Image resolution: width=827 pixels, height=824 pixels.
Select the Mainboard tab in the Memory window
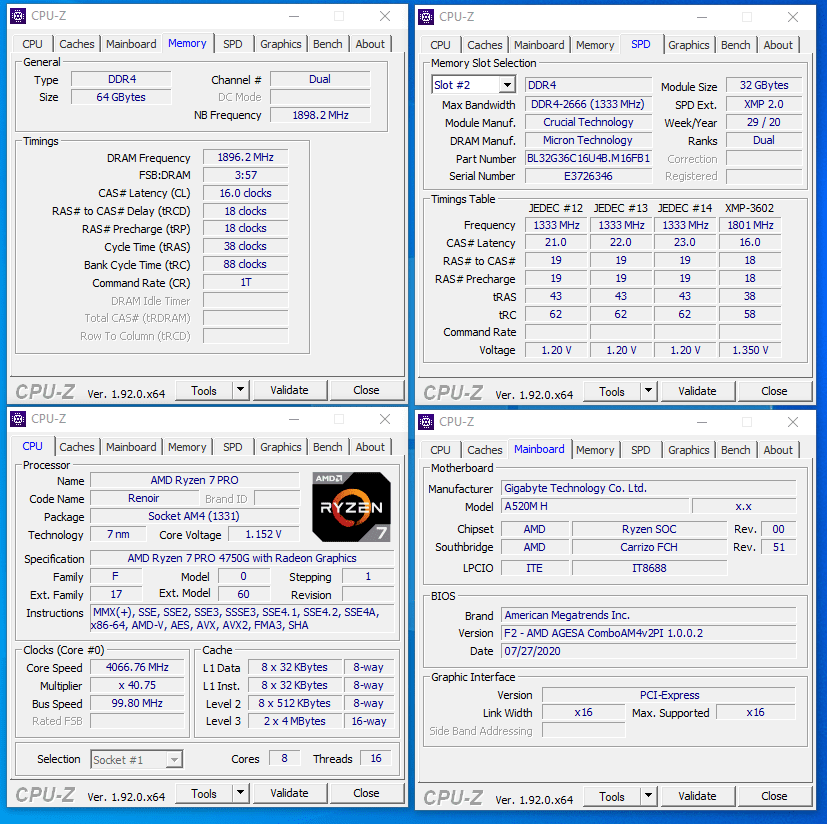[x=131, y=44]
